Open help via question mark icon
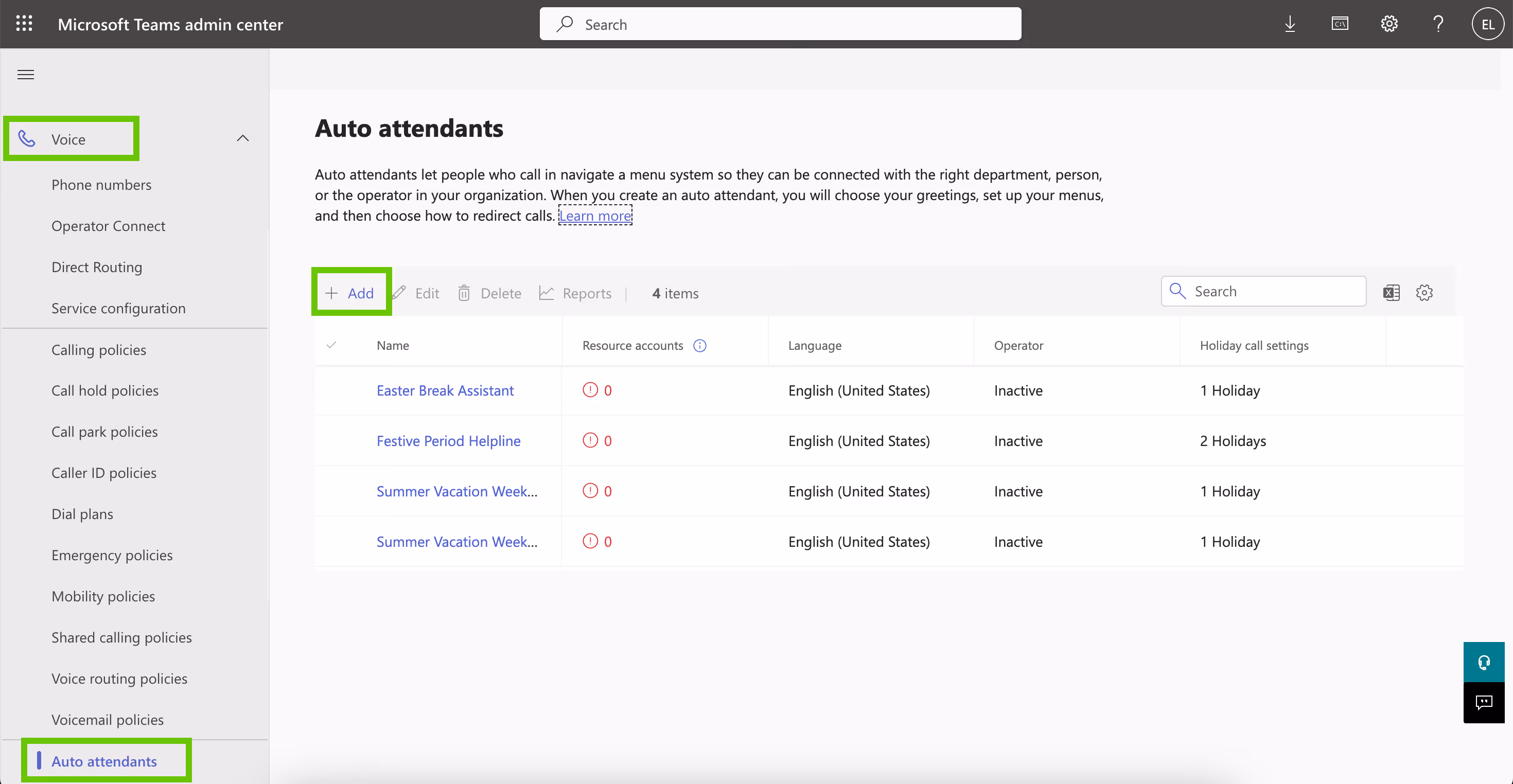1513x784 pixels. tap(1438, 24)
